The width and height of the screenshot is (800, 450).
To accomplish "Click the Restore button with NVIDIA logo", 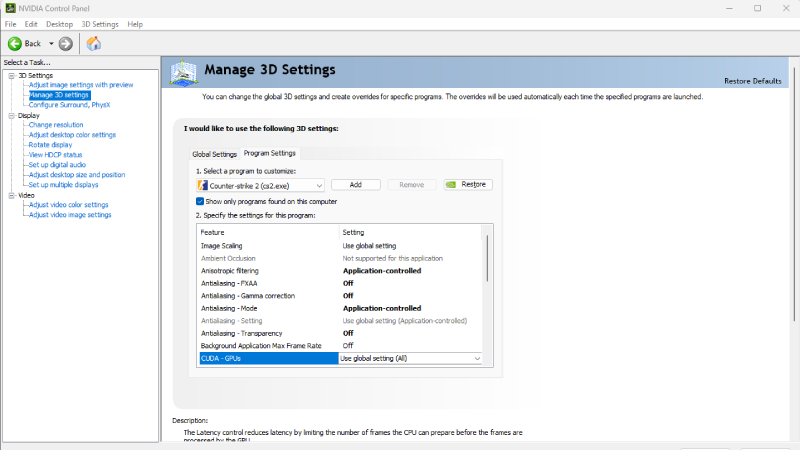I will [x=468, y=184].
